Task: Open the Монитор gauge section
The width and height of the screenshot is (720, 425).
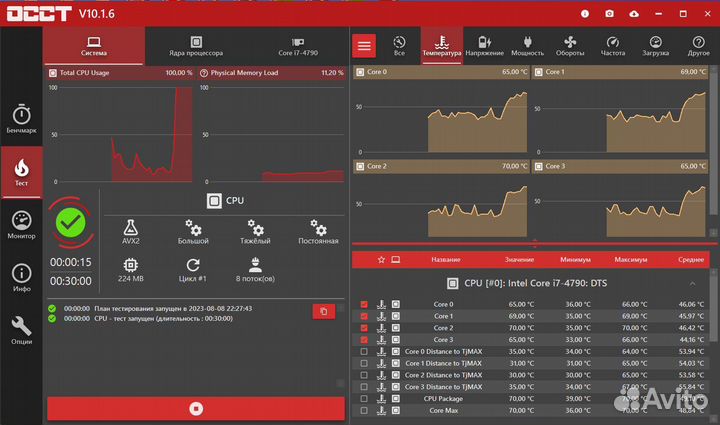Action: tap(22, 225)
